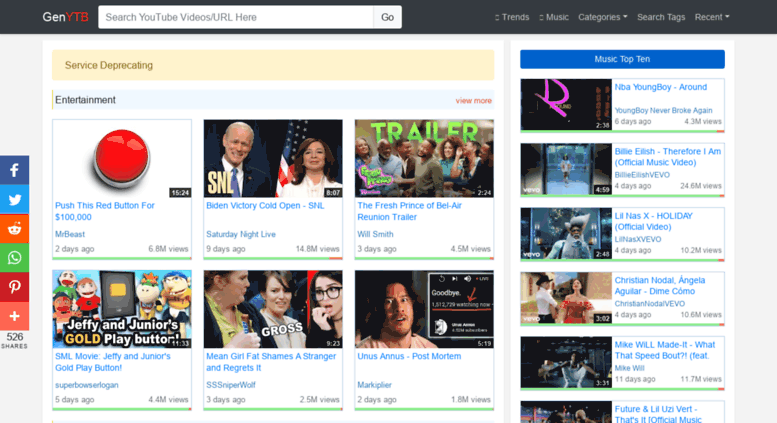Viewport: 777px width, 423px height.
Task: Open Mike WiLL Made-It video thumbnail
Action: [566, 362]
